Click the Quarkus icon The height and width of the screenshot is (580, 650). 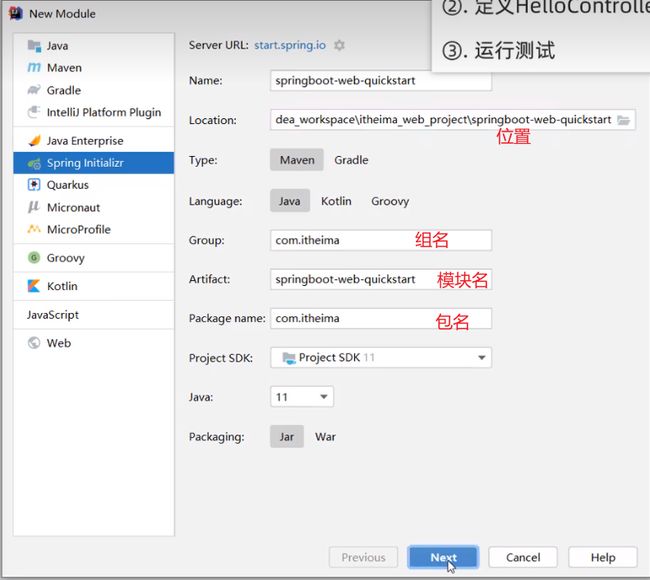(x=34, y=184)
